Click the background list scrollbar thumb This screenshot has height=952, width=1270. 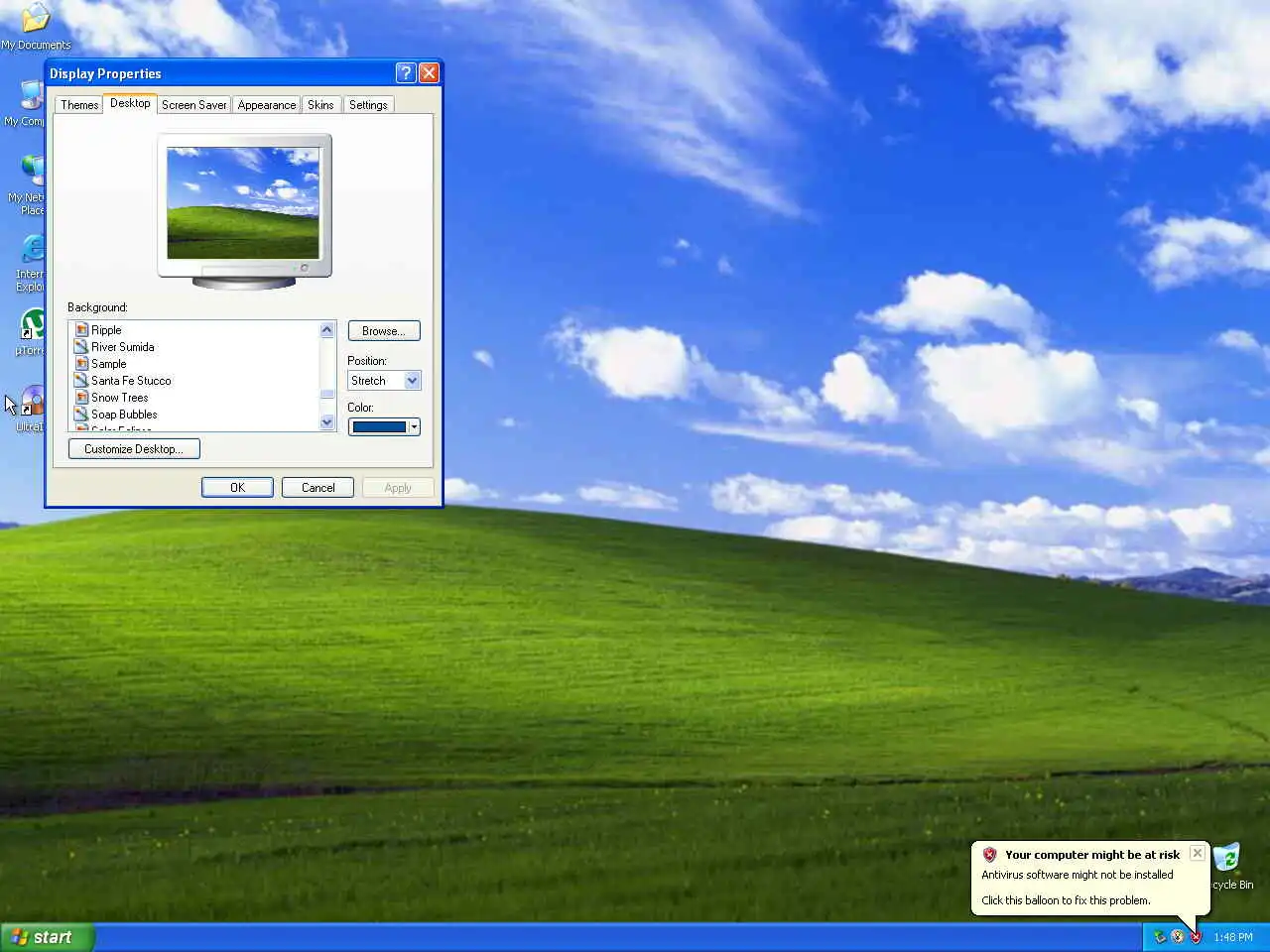tap(327, 395)
